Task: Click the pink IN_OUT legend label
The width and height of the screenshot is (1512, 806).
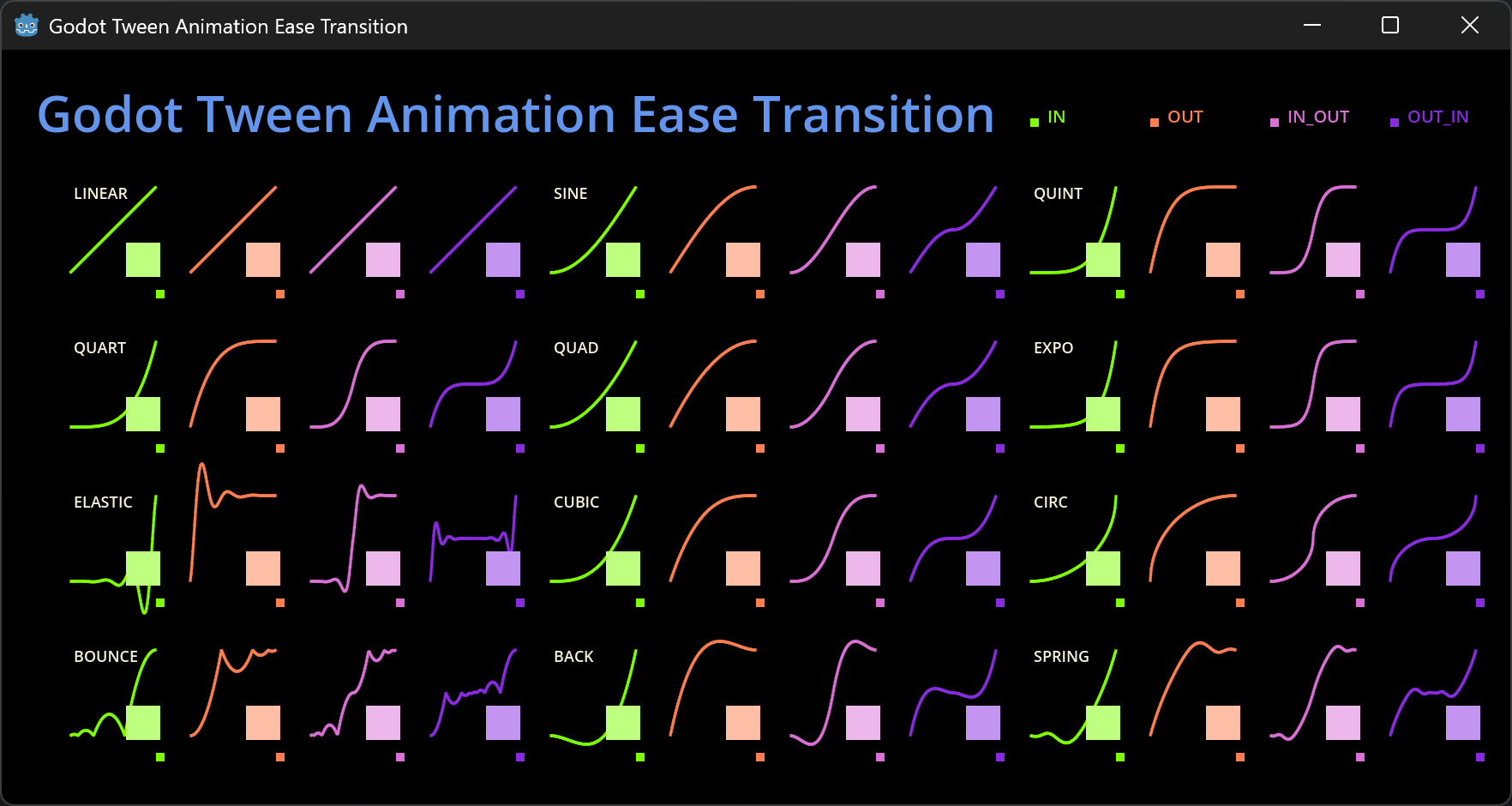Action: (x=1318, y=117)
